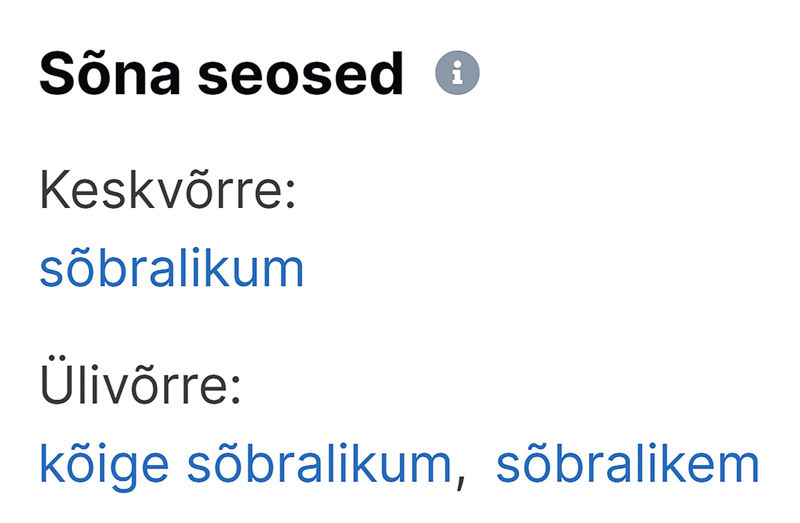Open the kõige sõbralikum superlative link

246,464
